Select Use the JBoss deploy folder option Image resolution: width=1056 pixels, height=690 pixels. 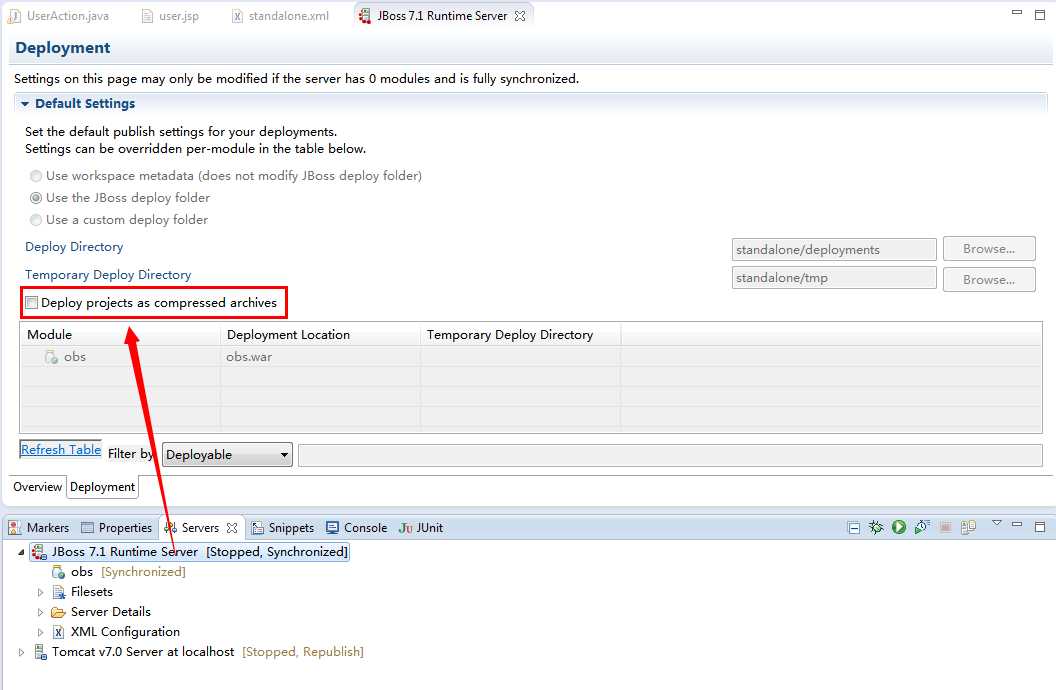[36, 198]
